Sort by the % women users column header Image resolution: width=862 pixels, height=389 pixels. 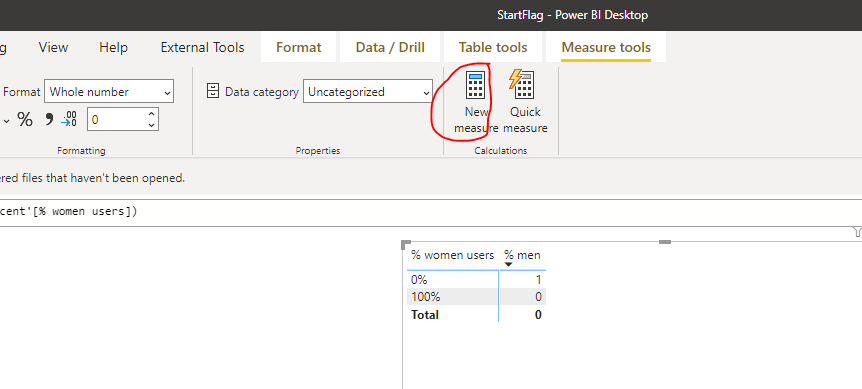coord(452,255)
